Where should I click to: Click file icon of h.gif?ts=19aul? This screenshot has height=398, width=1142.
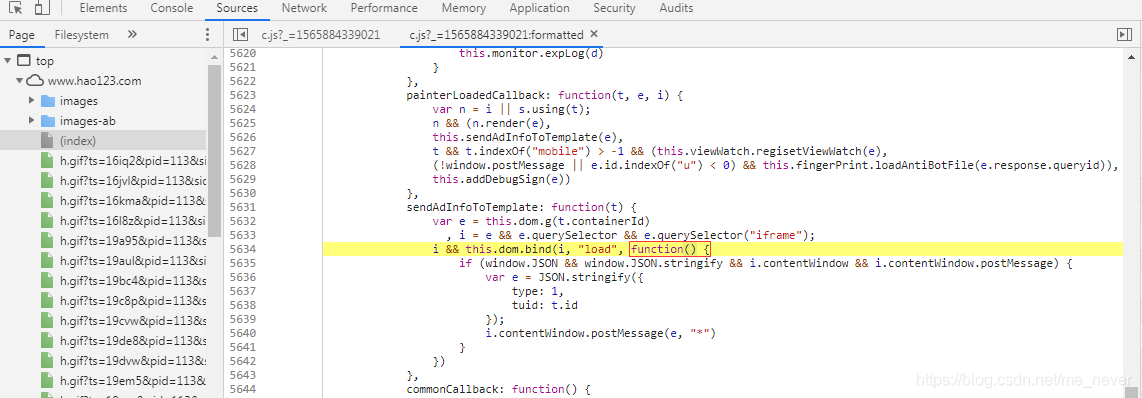(x=47, y=260)
